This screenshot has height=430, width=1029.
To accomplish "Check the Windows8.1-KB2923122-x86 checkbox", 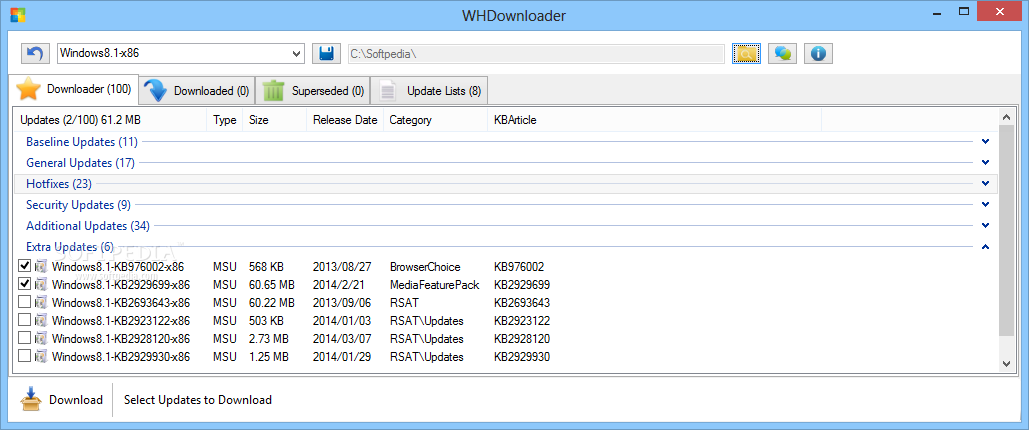I will click(25, 320).
